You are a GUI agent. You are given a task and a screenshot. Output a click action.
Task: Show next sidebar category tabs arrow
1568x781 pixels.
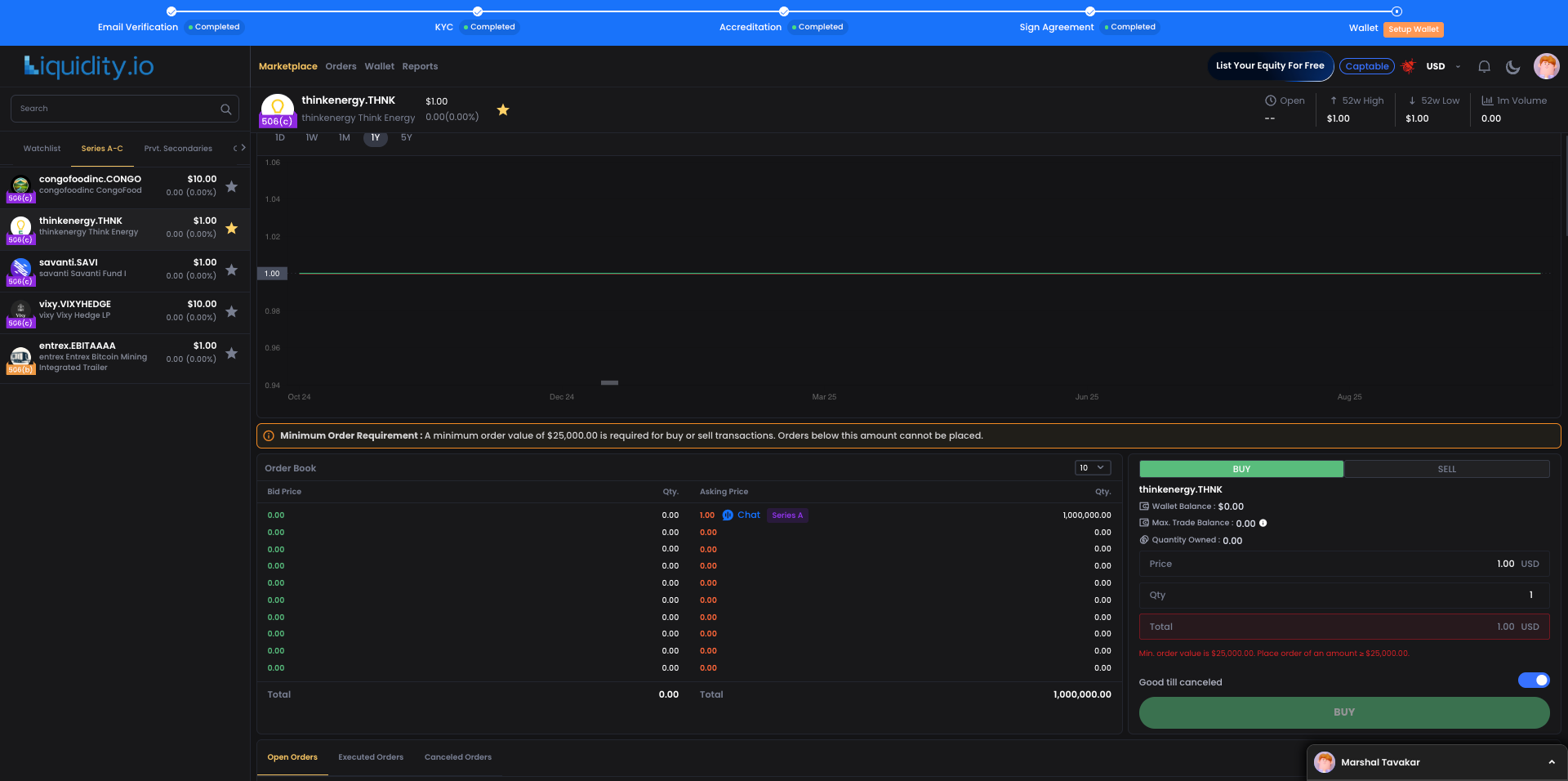click(243, 148)
